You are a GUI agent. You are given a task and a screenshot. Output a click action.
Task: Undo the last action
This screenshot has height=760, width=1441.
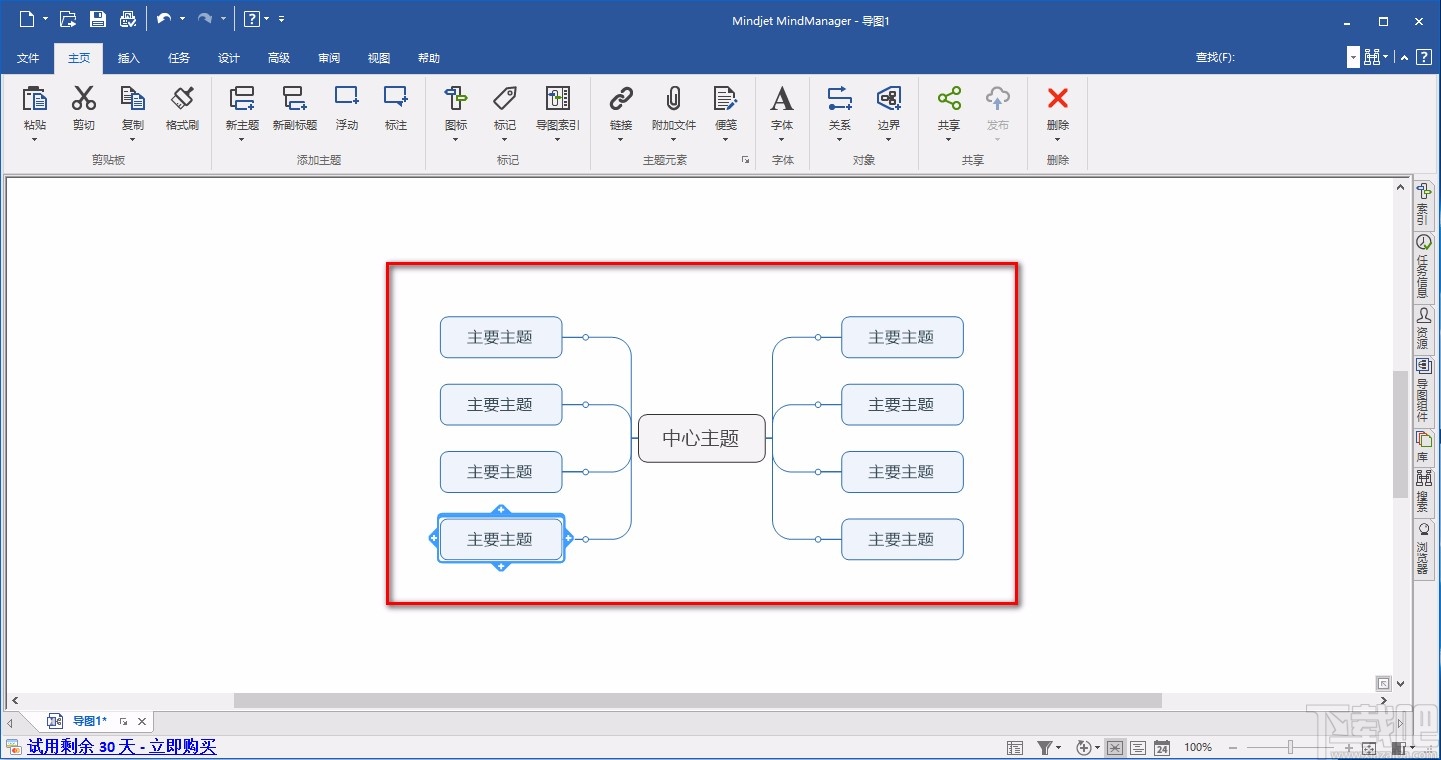pos(164,19)
